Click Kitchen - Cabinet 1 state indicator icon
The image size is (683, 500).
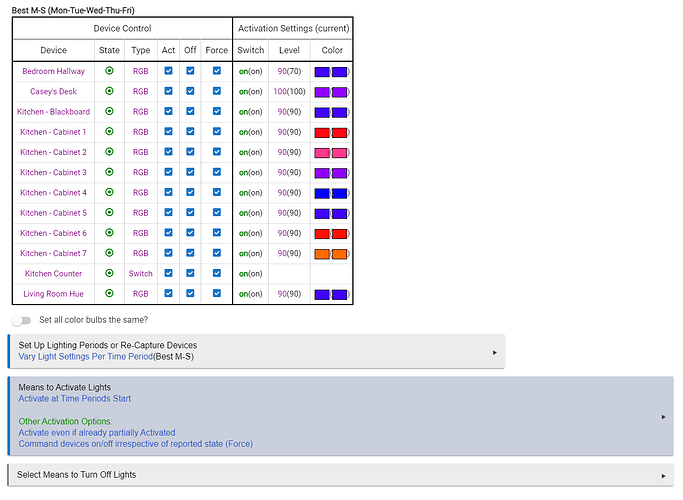109,131
